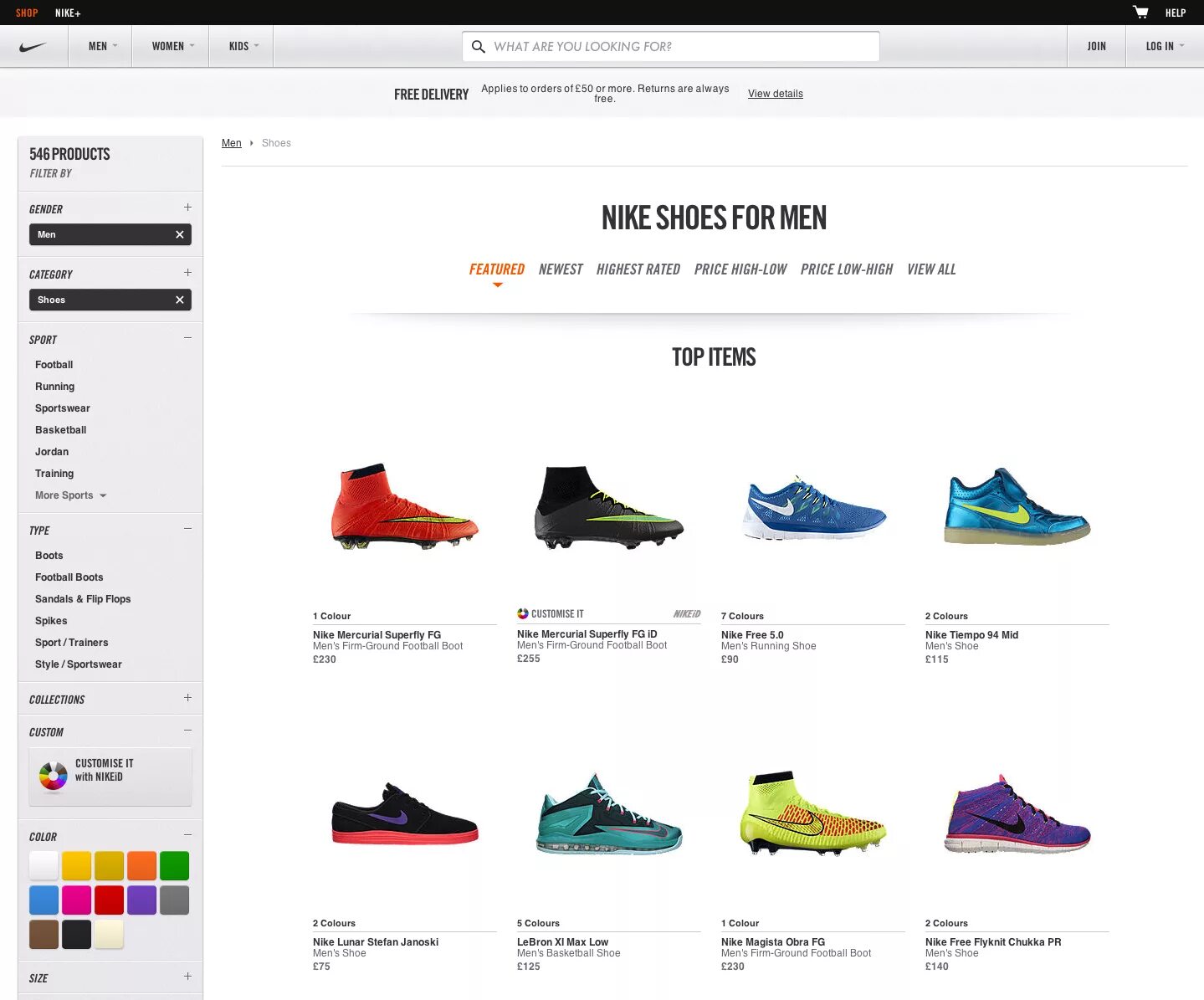
Task: Expand the Gender filter section
Action: [187, 208]
